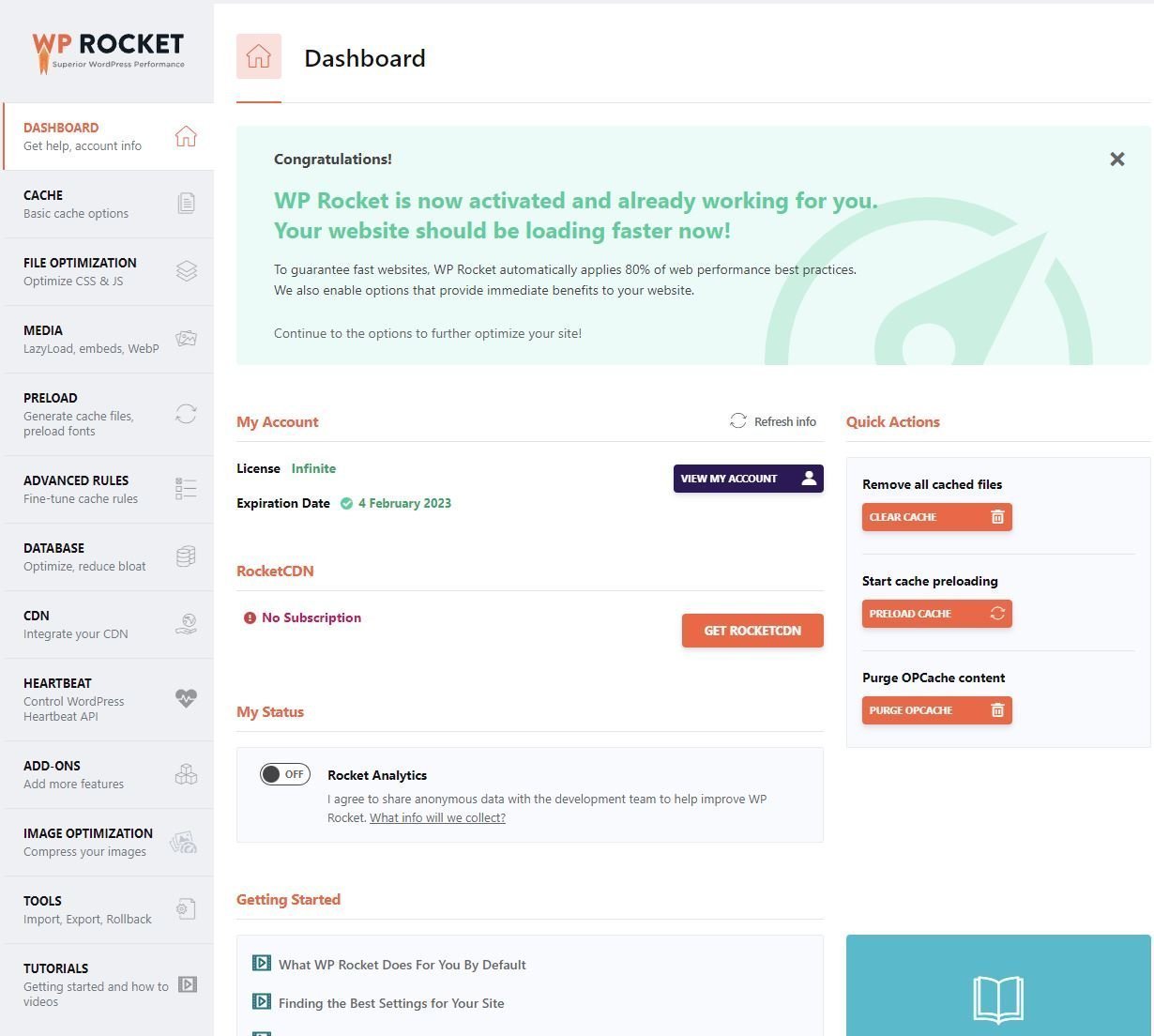The width and height of the screenshot is (1154, 1036).
Task: Click the No Subscription warning icon
Action: 250,617
